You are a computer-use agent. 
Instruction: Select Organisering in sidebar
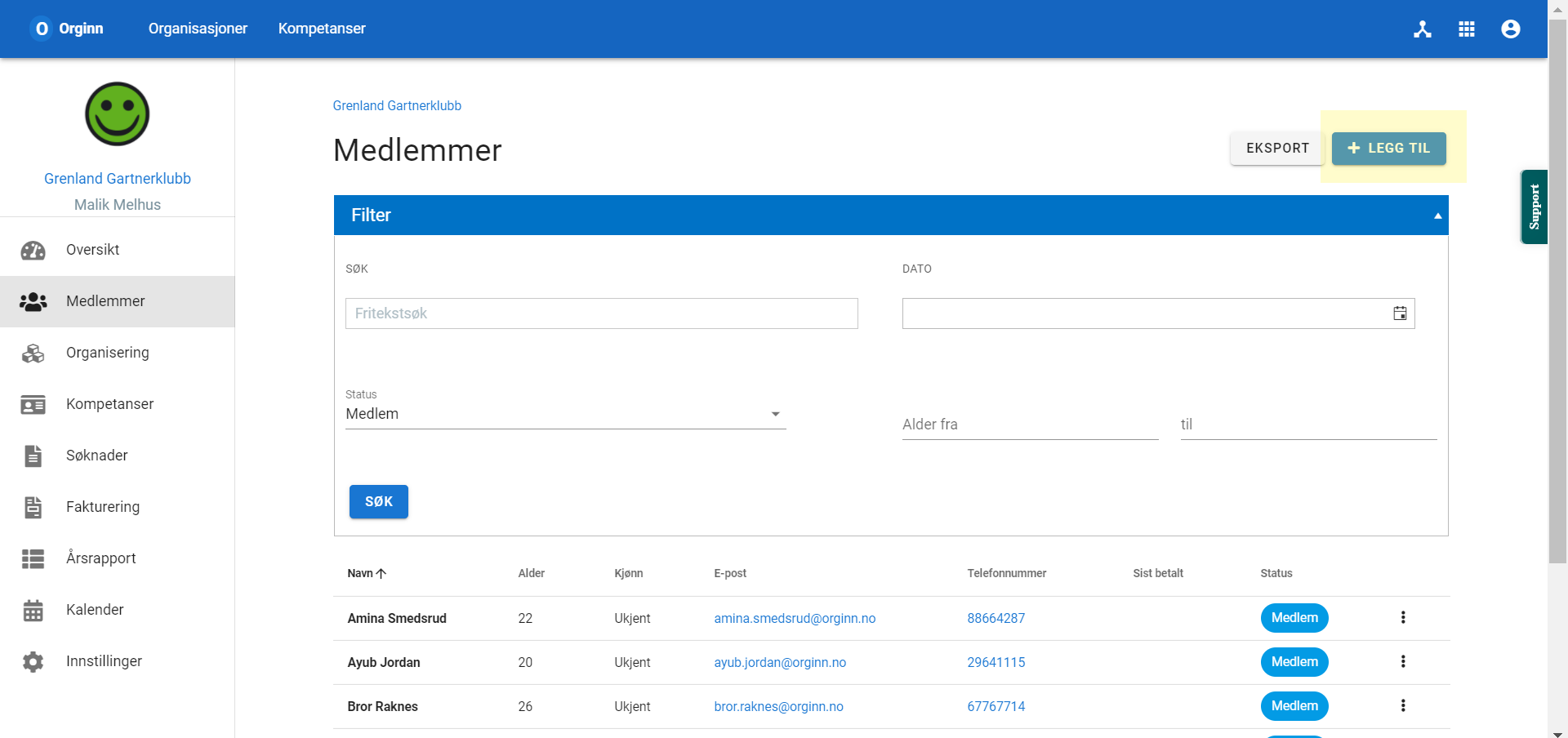(118, 353)
